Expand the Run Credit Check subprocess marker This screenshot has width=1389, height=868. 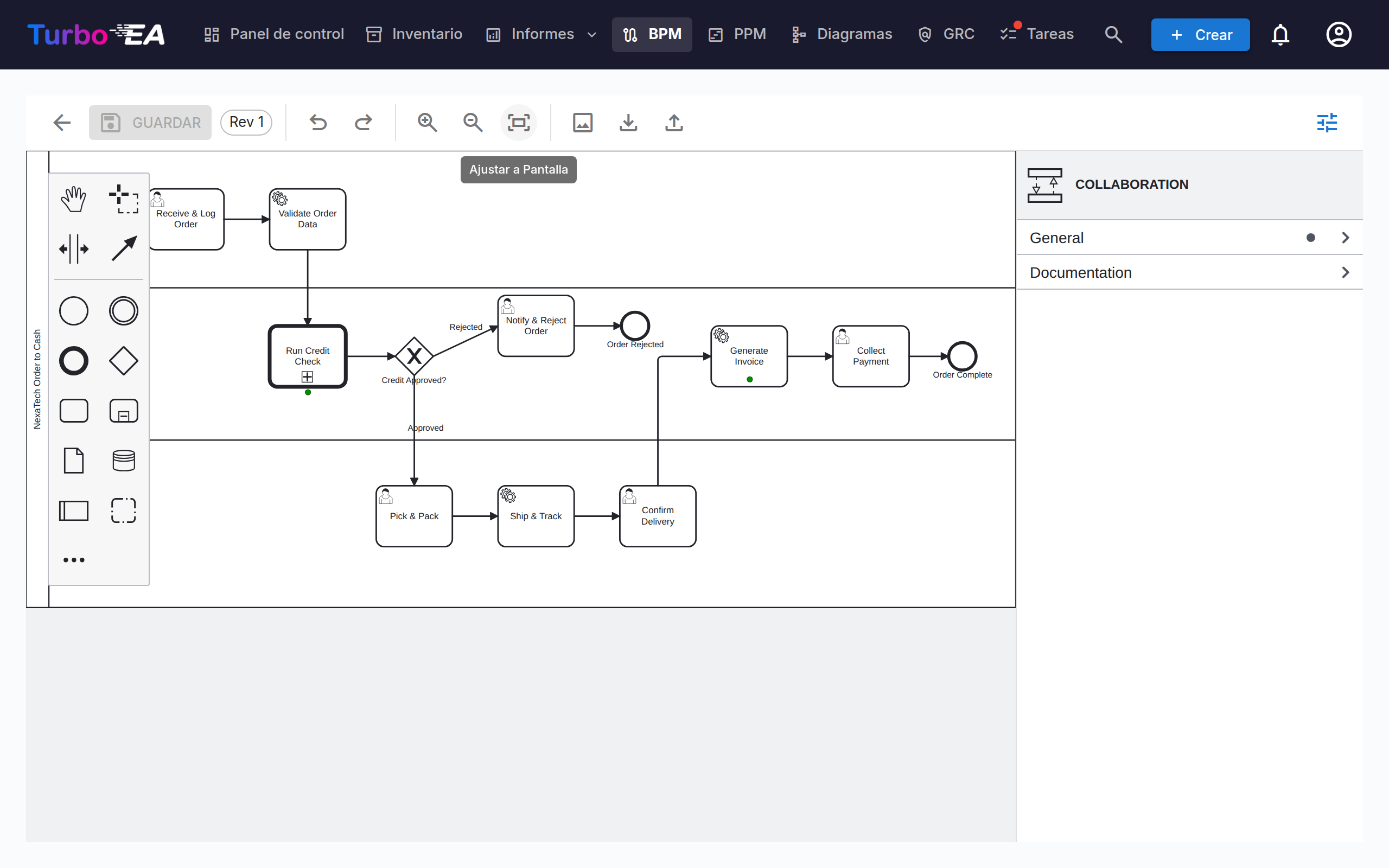308,376
